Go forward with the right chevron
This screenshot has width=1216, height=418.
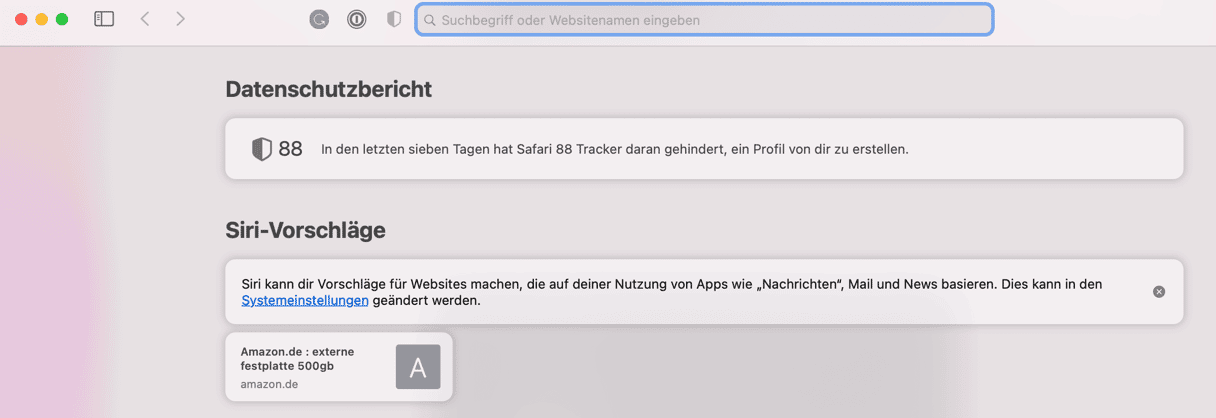pos(180,19)
